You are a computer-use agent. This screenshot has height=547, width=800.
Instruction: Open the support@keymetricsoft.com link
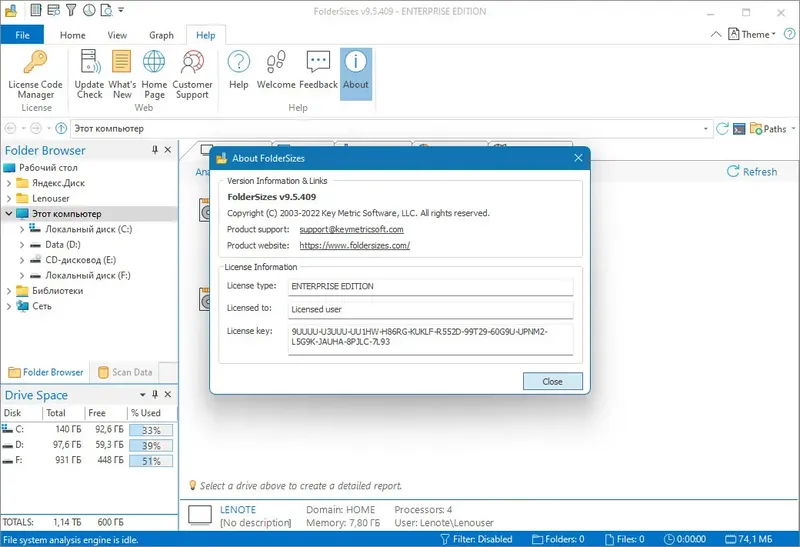(352, 230)
